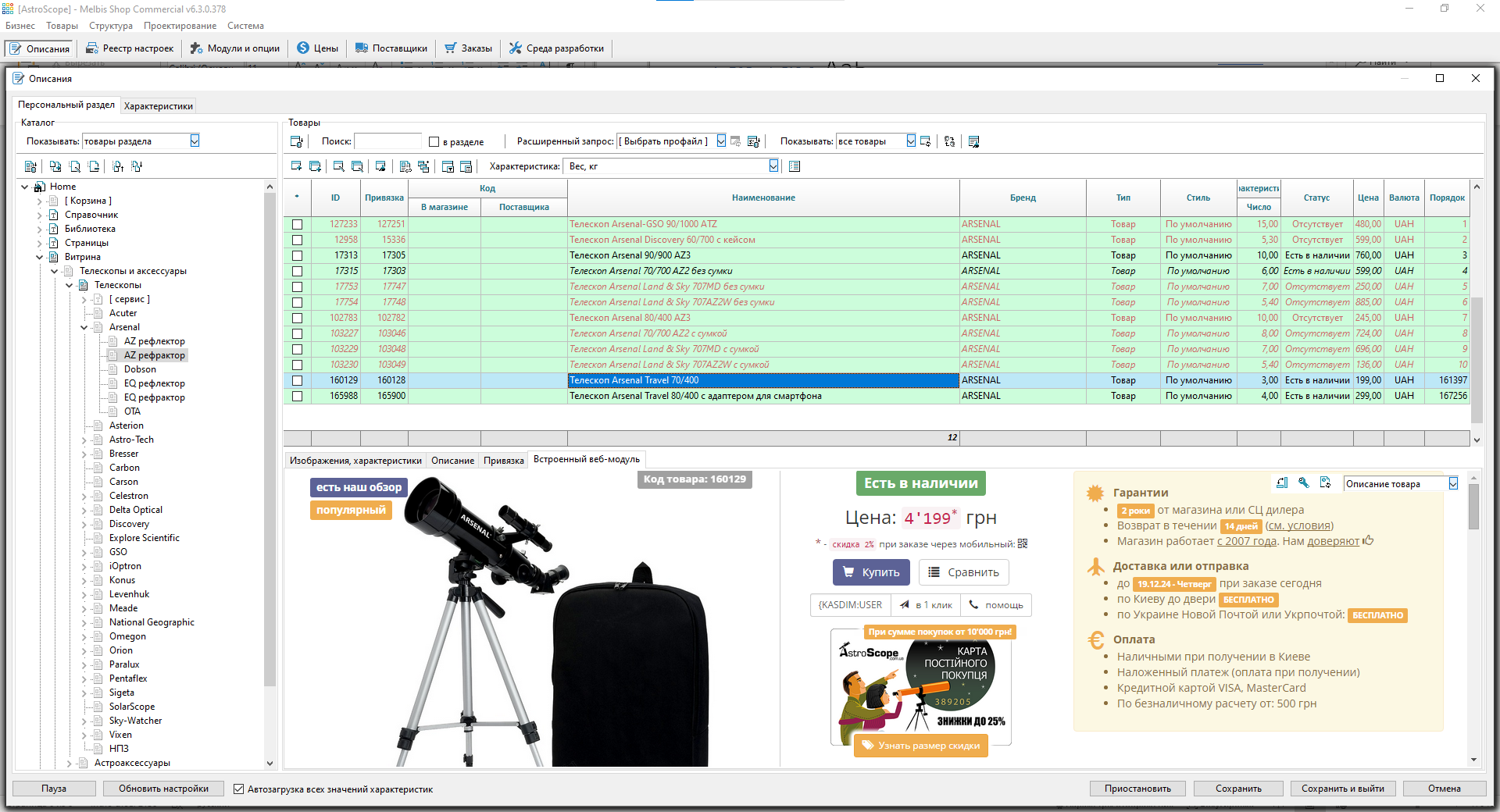Click the Поиск input field
Image resolution: width=1500 pixels, height=812 pixels.
tap(387, 141)
